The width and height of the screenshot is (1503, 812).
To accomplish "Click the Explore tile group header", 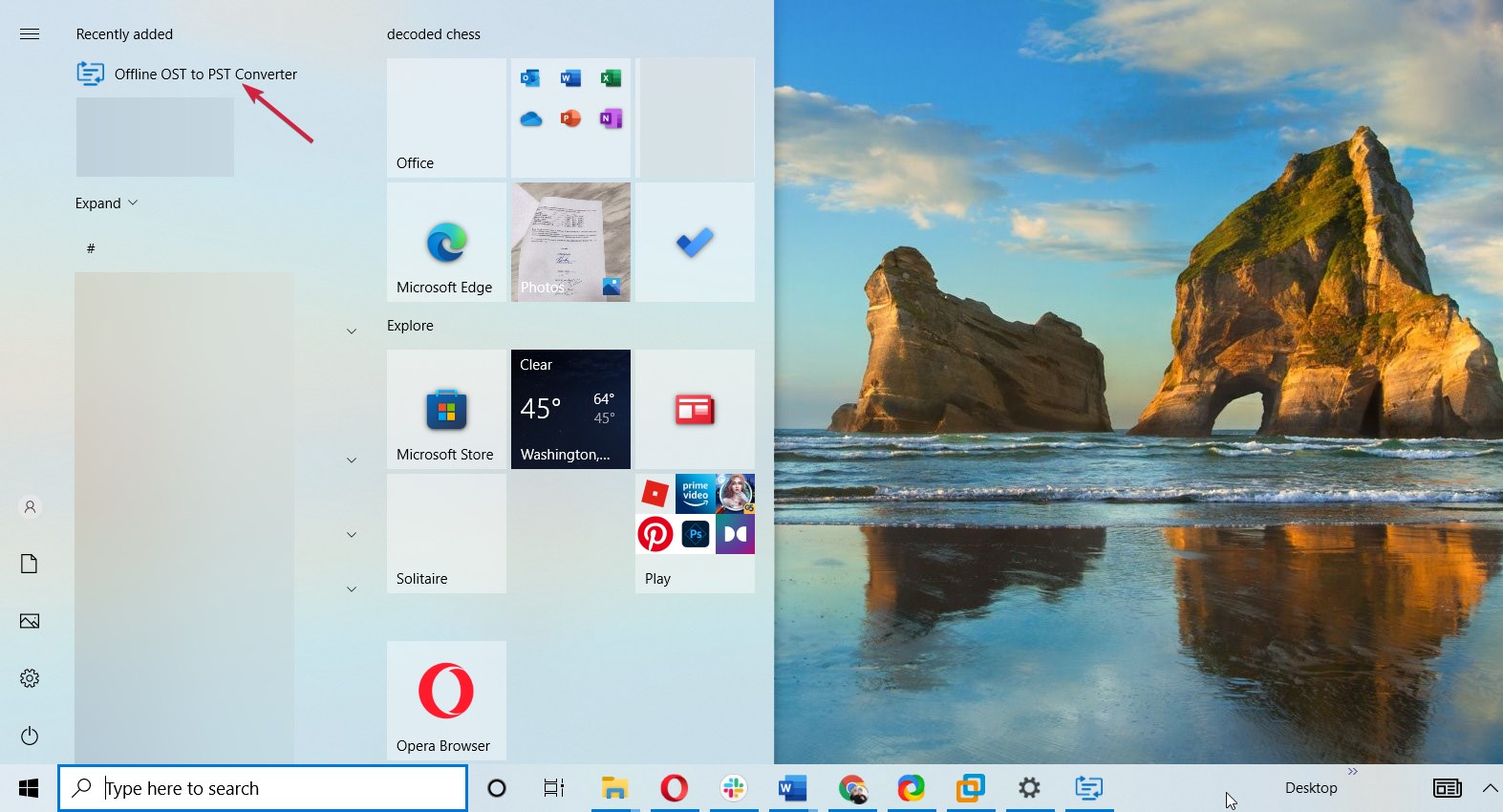I will (x=410, y=326).
